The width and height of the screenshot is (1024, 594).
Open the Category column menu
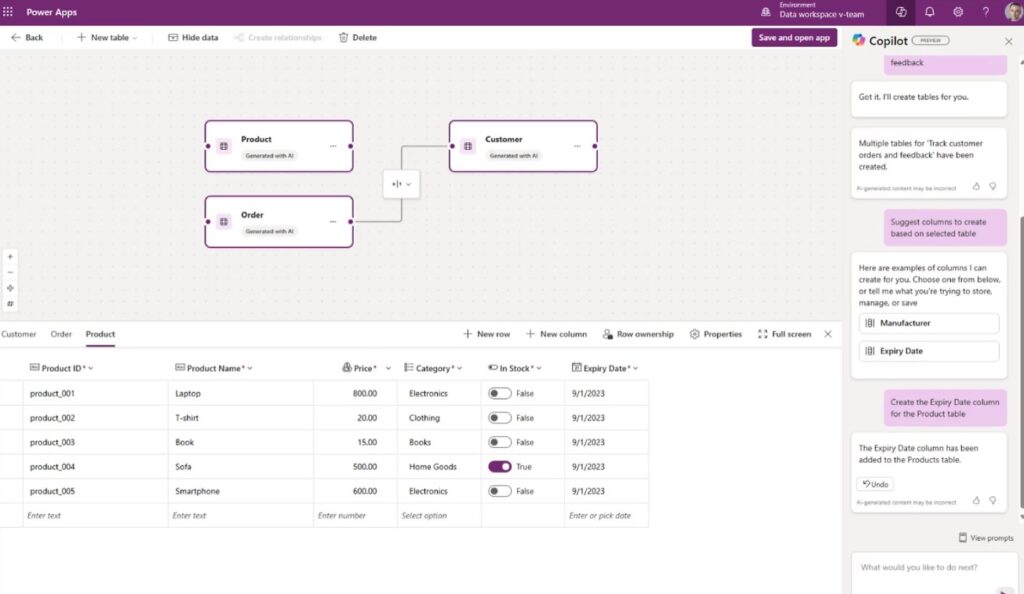coord(460,368)
